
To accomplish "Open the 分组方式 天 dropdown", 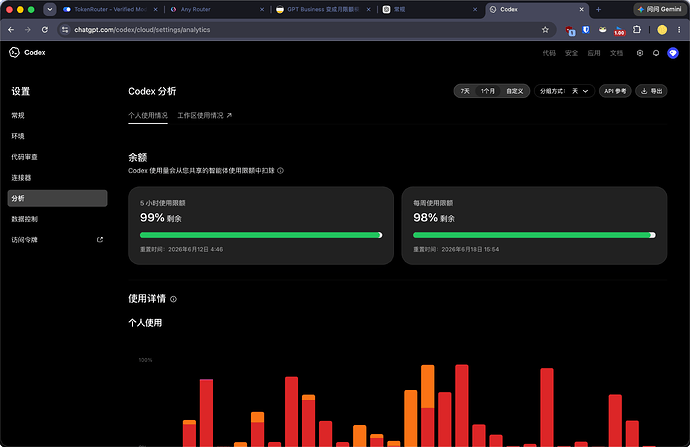I will pyautogui.click(x=564, y=91).
